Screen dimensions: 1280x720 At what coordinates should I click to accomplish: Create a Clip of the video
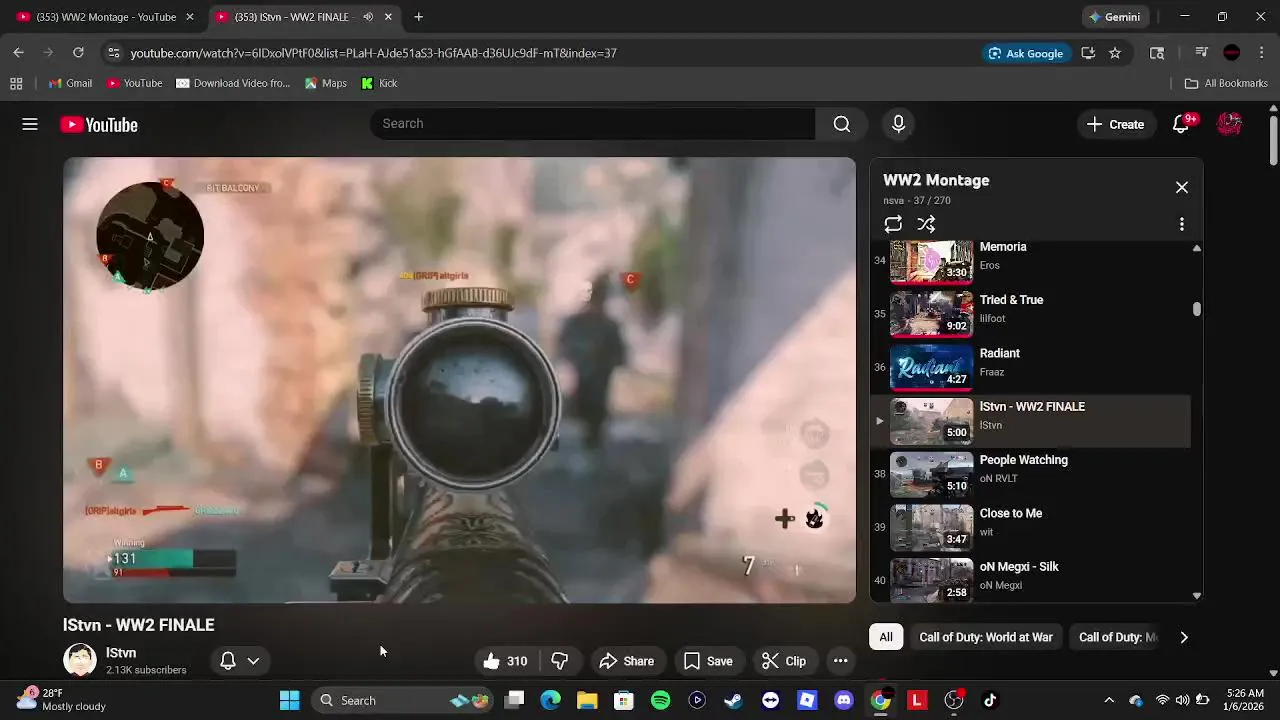point(784,661)
